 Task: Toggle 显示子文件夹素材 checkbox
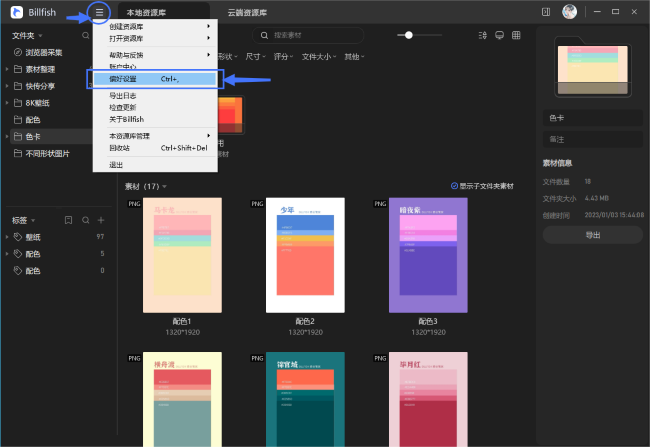point(454,186)
